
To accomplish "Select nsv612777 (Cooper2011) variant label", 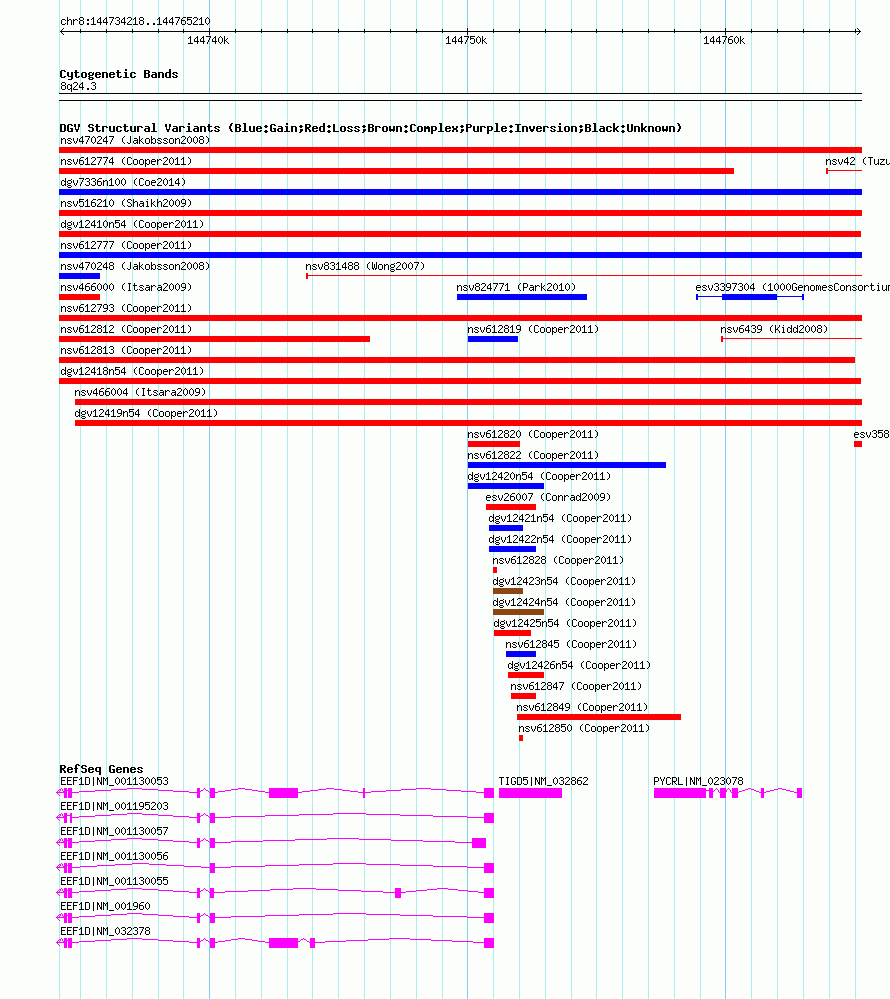I will click(126, 245).
